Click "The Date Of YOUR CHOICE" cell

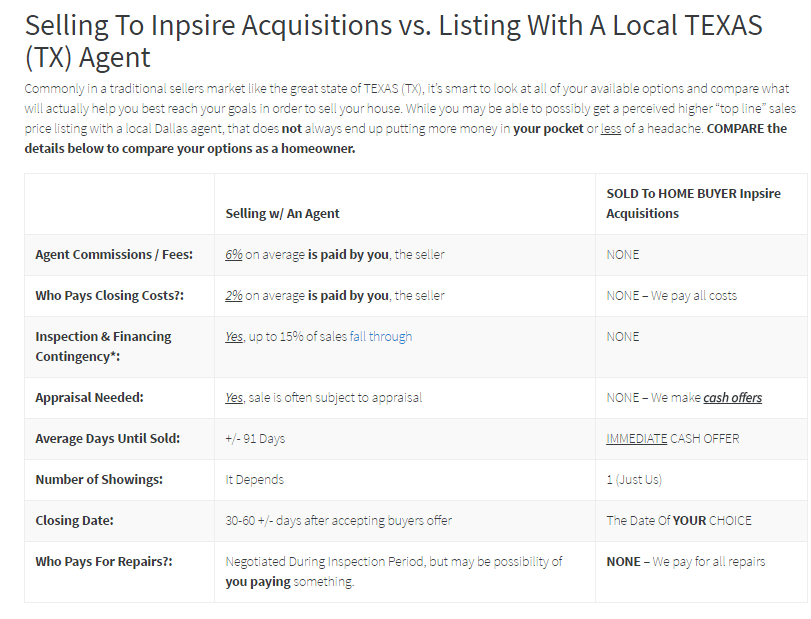pos(679,521)
